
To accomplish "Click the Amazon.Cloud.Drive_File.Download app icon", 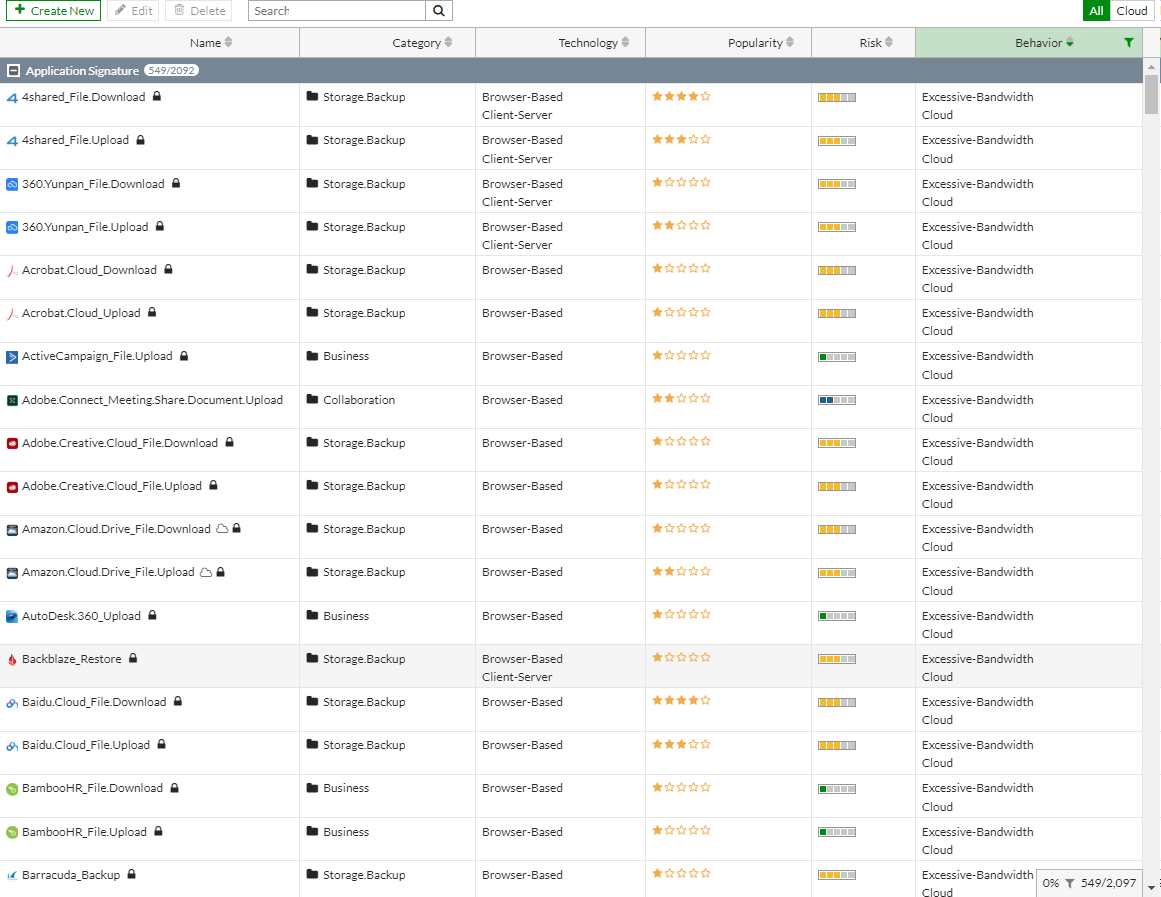I will [x=12, y=530].
